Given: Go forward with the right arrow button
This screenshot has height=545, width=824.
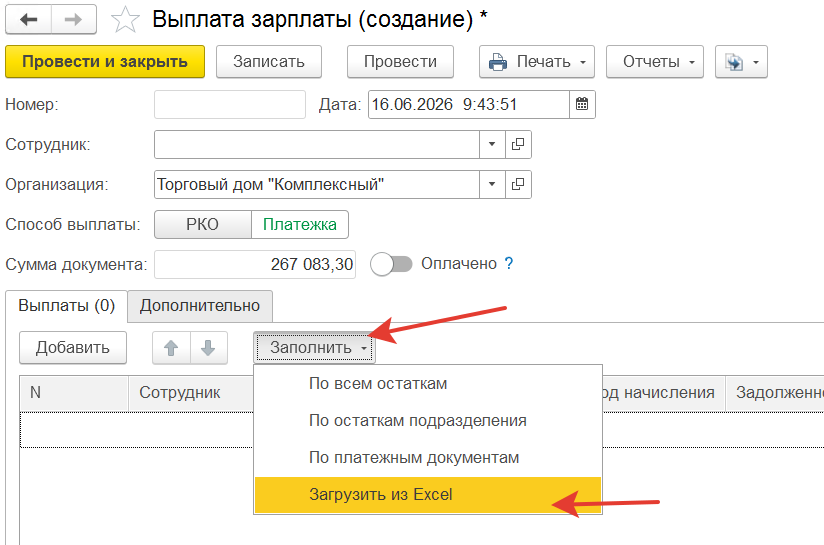Looking at the screenshot, I should point(74,19).
